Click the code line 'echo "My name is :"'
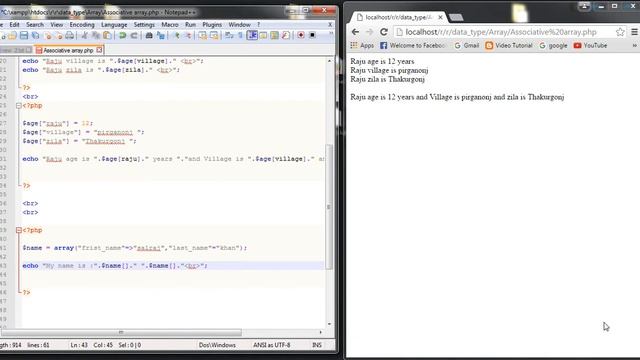 (115, 266)
